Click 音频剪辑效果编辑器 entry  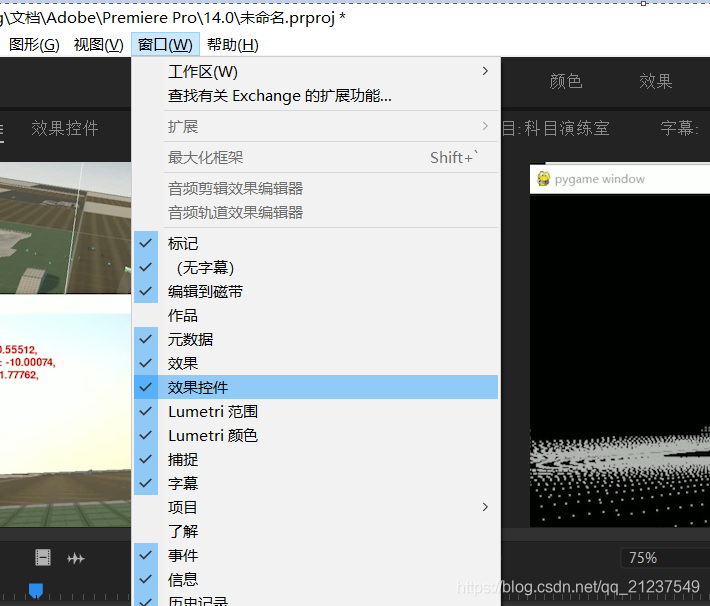[316, 188]
